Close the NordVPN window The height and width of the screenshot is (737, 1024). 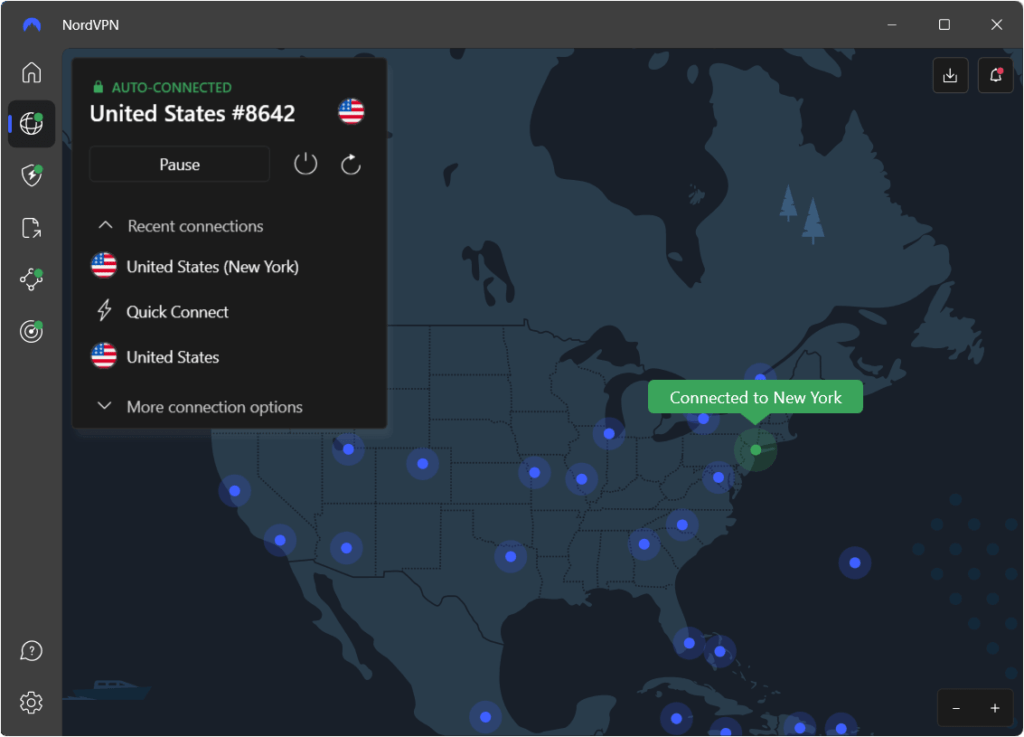tap(997, 25)
